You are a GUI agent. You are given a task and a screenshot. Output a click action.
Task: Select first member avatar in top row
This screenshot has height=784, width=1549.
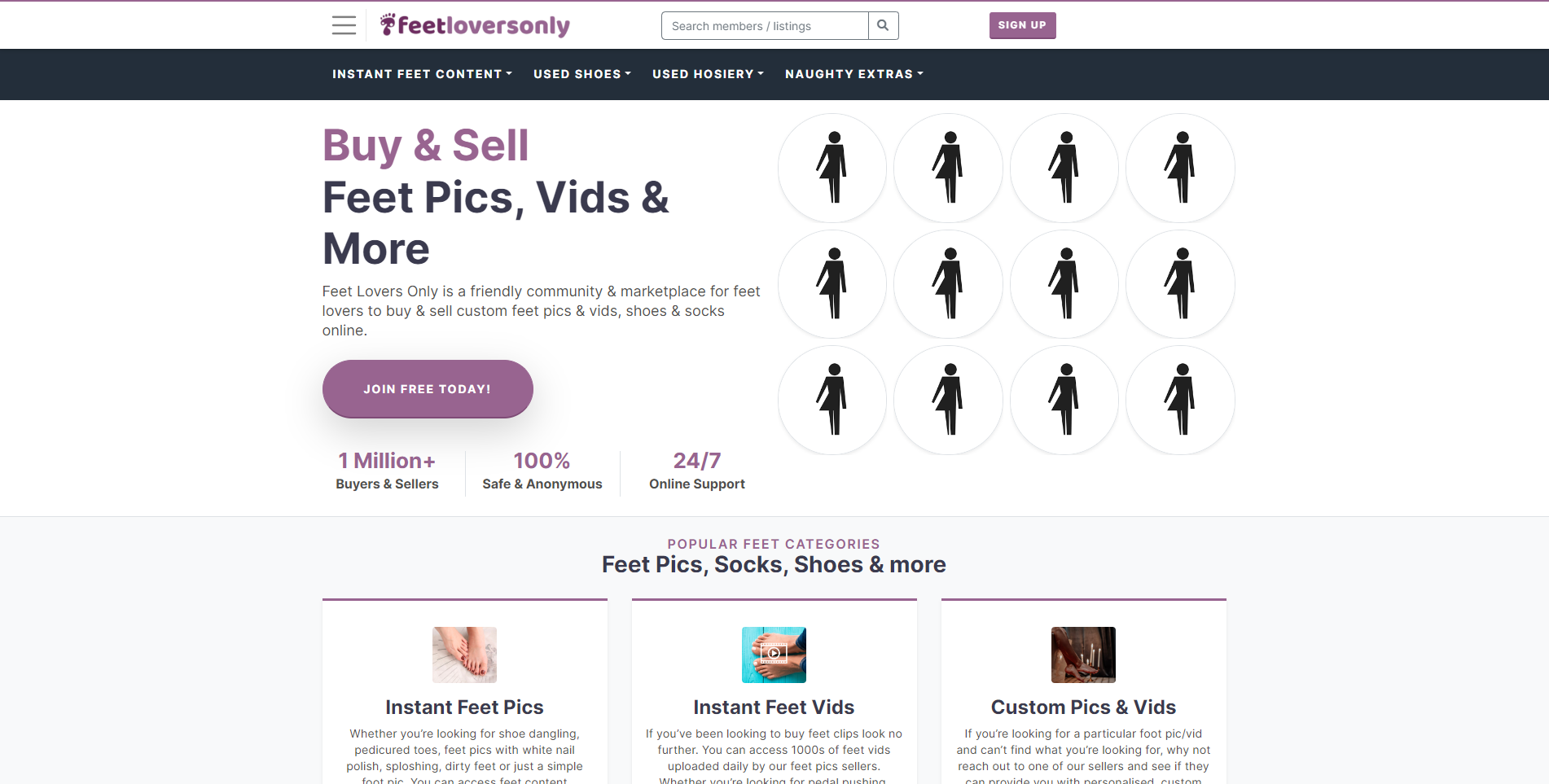832,168
